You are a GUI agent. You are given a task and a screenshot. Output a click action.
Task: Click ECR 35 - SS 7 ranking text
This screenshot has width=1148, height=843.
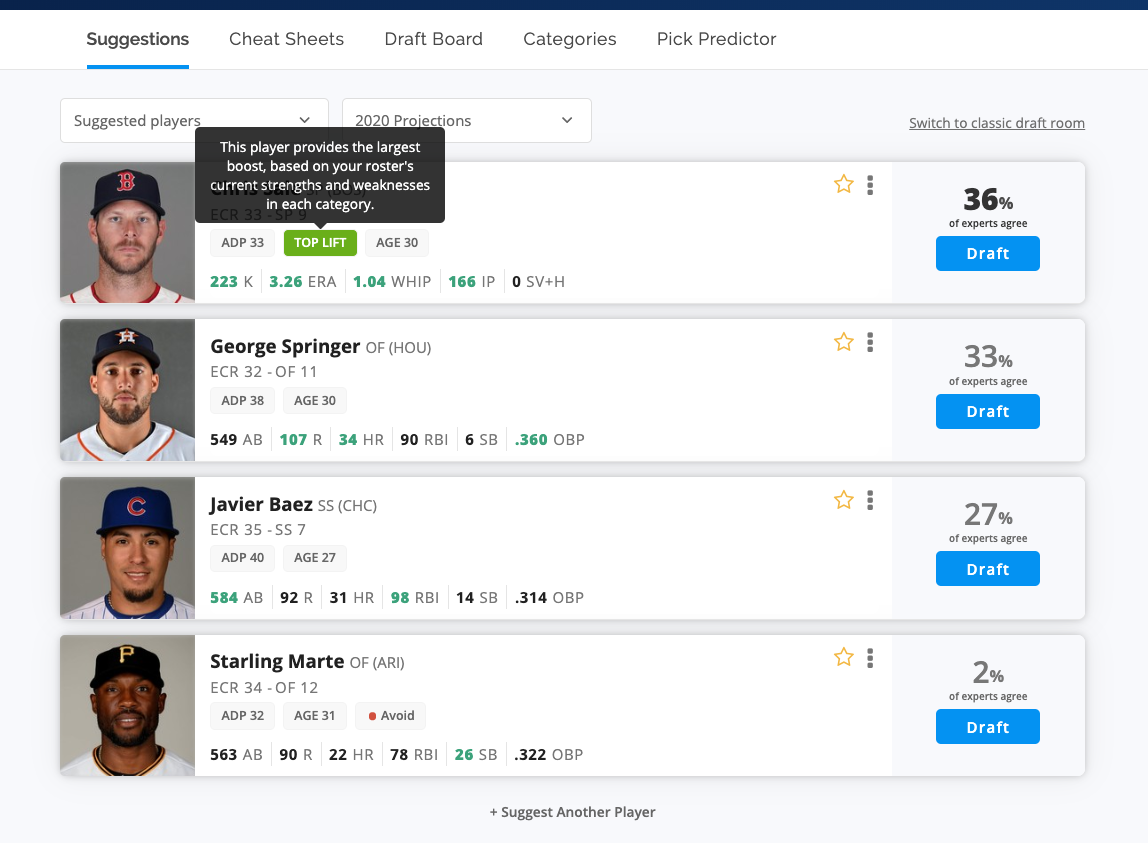coord(258,530)
